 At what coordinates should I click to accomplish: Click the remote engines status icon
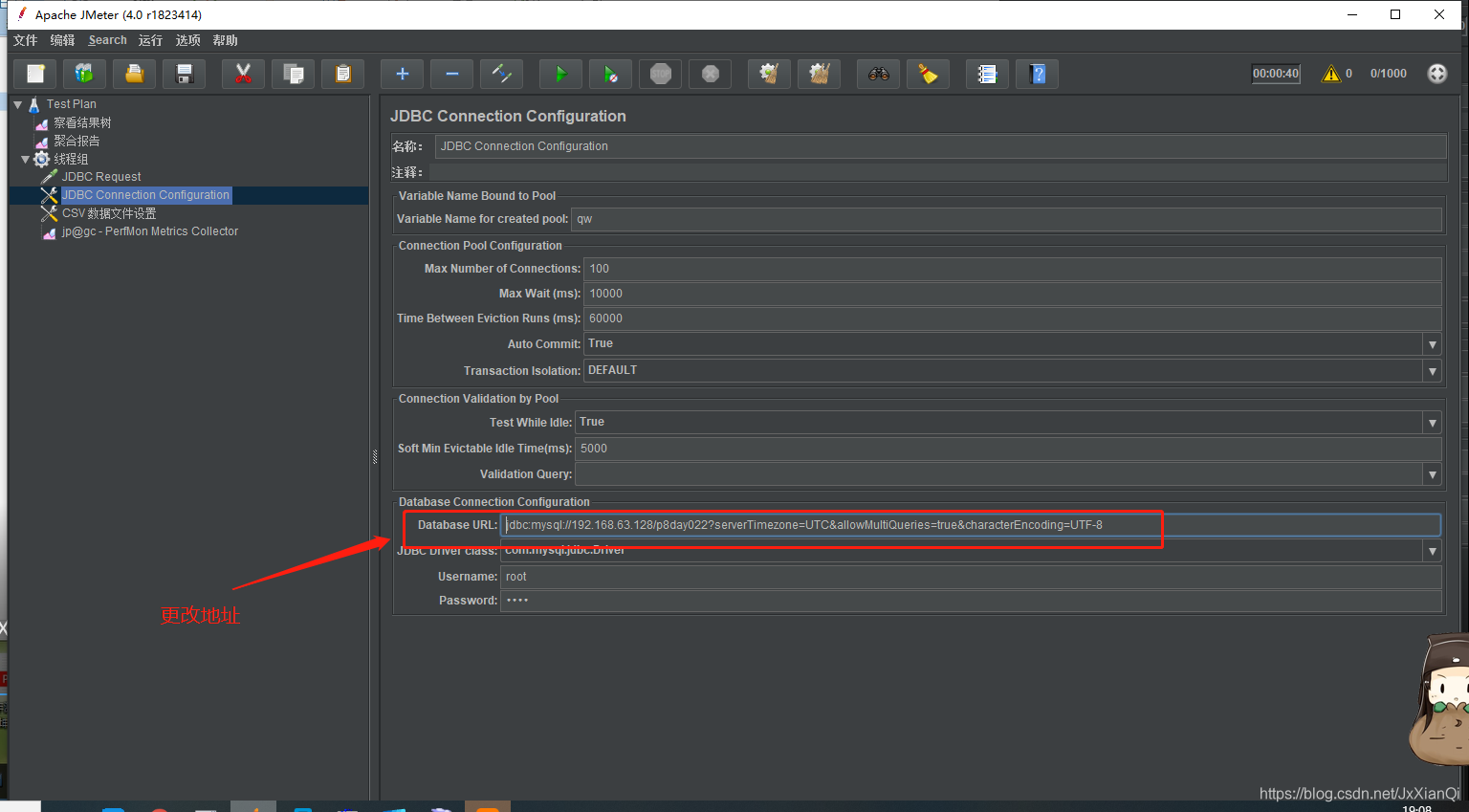pos(1437,74)
